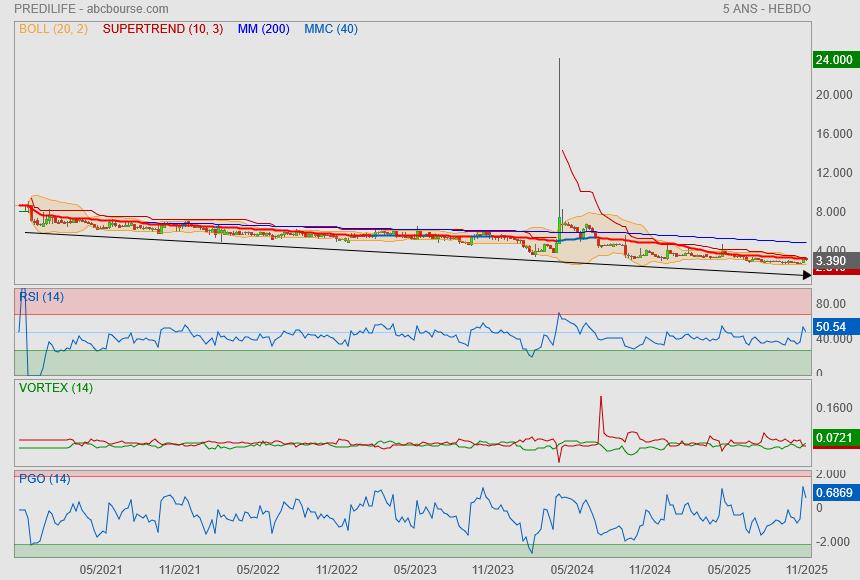Image resolution: width=860 pixels, height=580 pixels.
Task: Toggle the MMC (40) legend entry
Action: coord(330,29)
